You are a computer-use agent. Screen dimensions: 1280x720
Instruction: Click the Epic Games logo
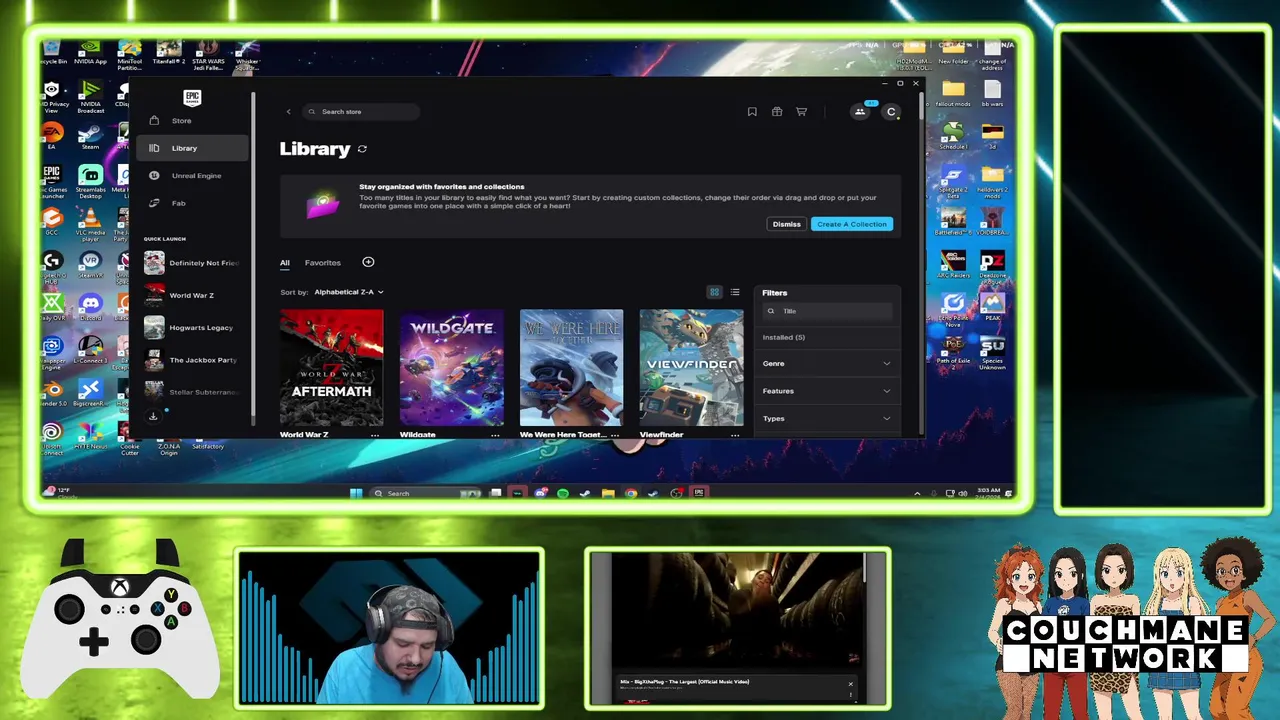(192, 98)
